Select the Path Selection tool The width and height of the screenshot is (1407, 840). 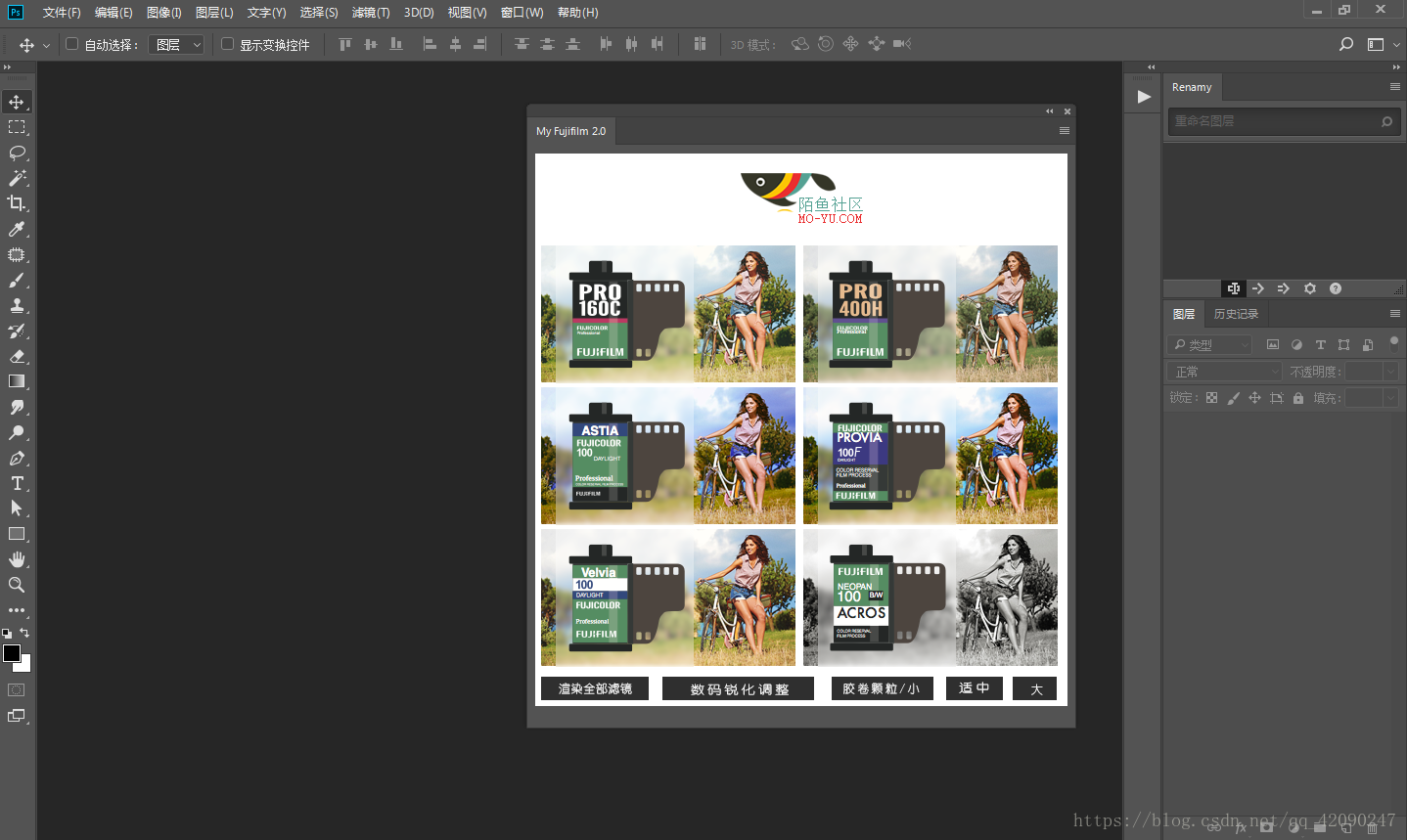17,508
